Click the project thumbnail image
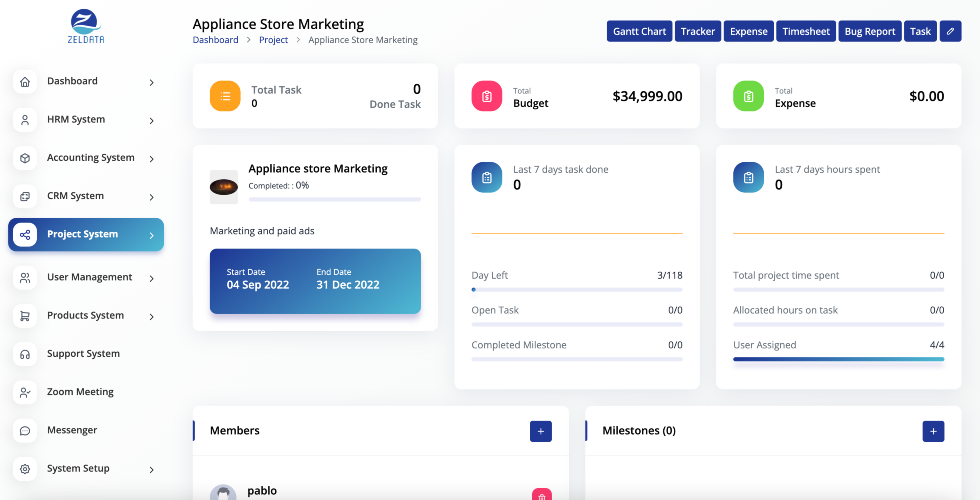This screenshot has height=500, width=980. point(224,187)
